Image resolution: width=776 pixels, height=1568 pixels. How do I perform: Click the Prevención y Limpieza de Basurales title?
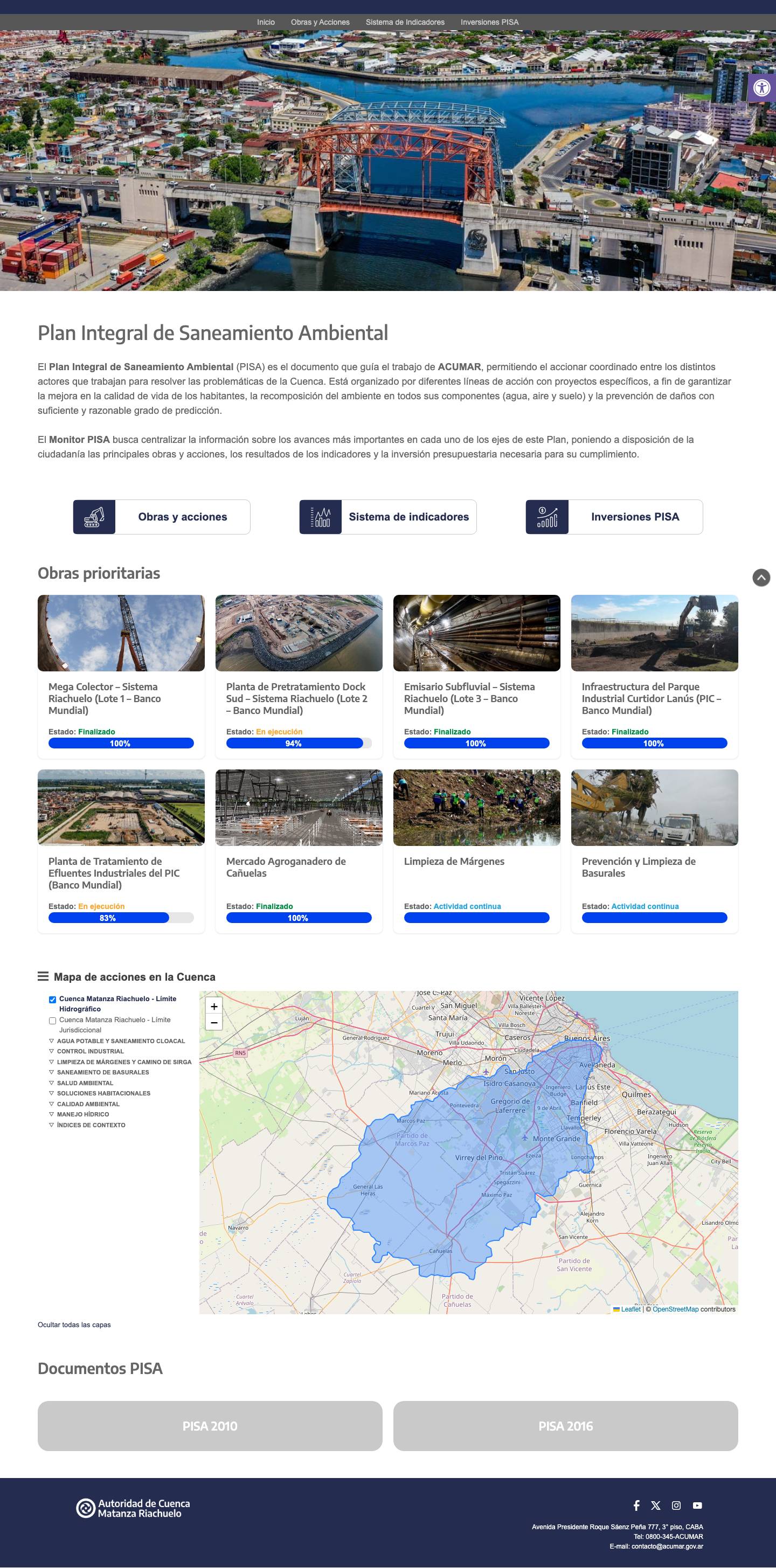pos(639,867)
